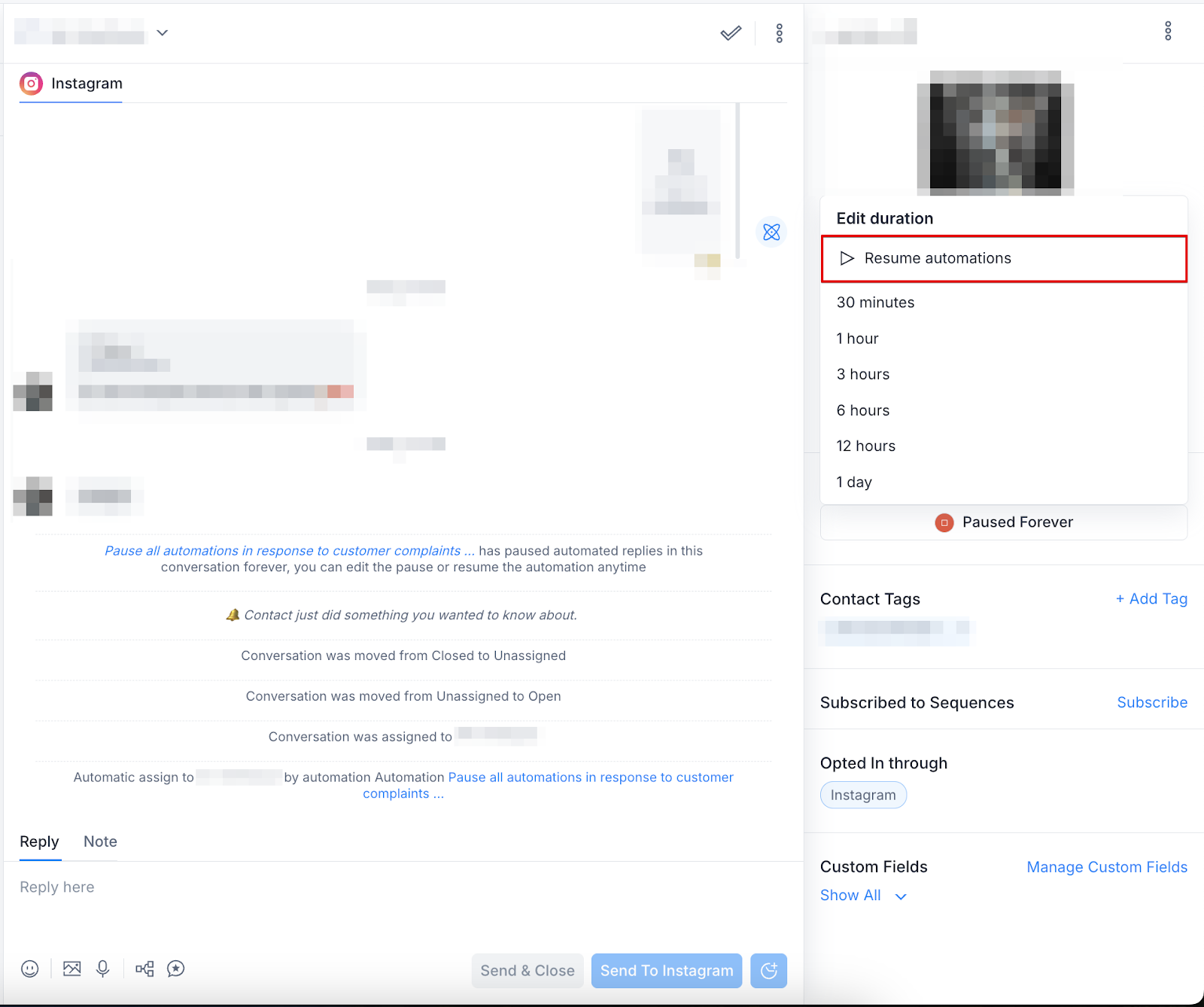1204x1007 pixels.
Task: Switch to the Instagram channel tab
Action: click(x=71, y=84)
